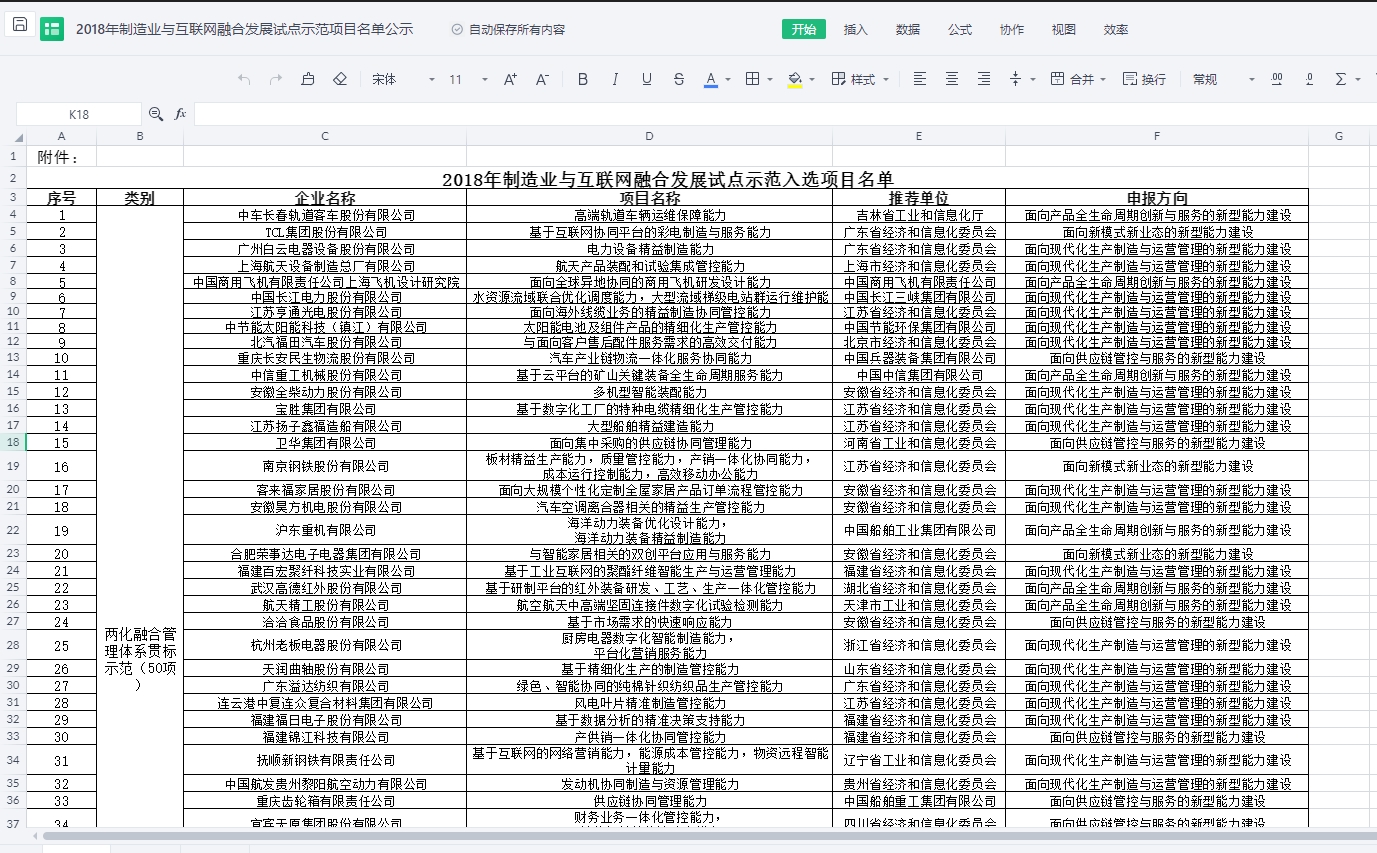Open the 常规 number format dropdown
1377x853 pixels.
coord(1223,79)
